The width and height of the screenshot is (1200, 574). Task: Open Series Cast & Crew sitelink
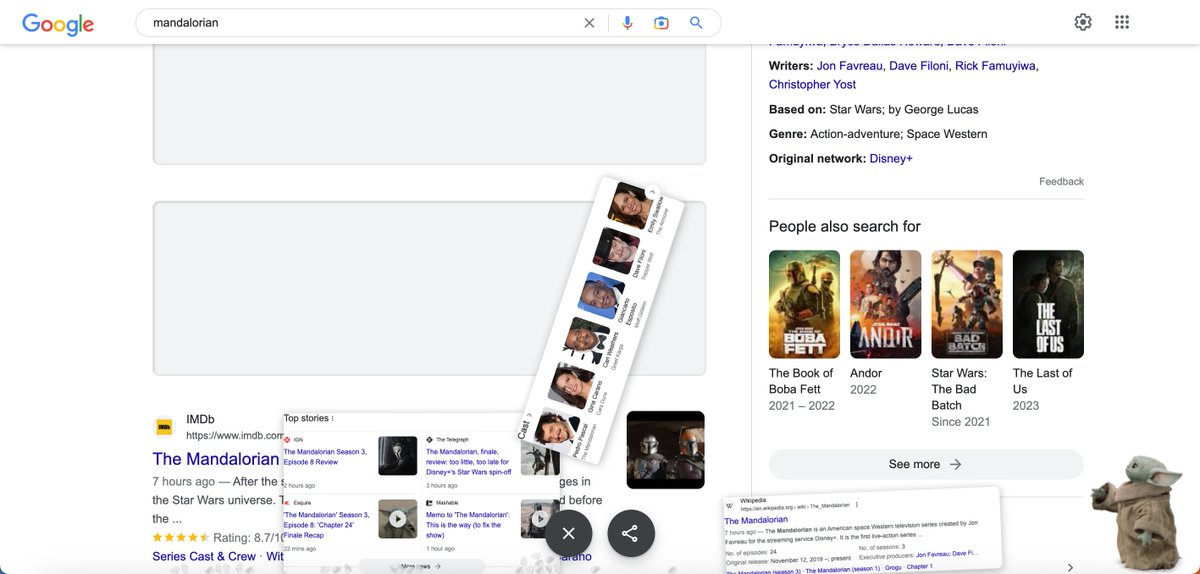click(204, 556)
